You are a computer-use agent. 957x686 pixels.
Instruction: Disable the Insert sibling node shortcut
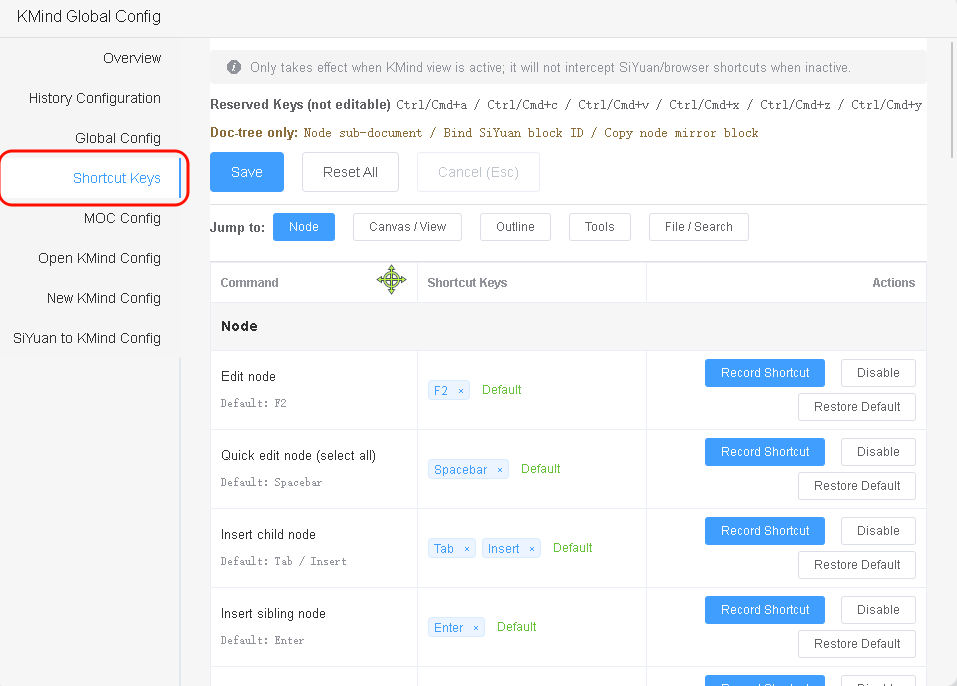[x=878, y=610]
